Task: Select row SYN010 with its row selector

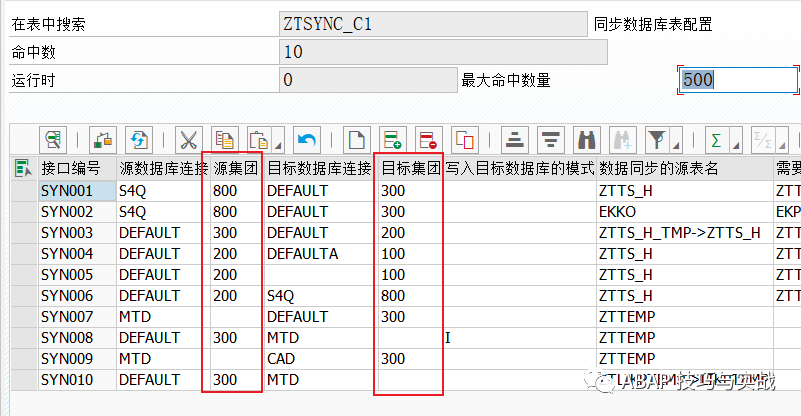Action: 24,380
